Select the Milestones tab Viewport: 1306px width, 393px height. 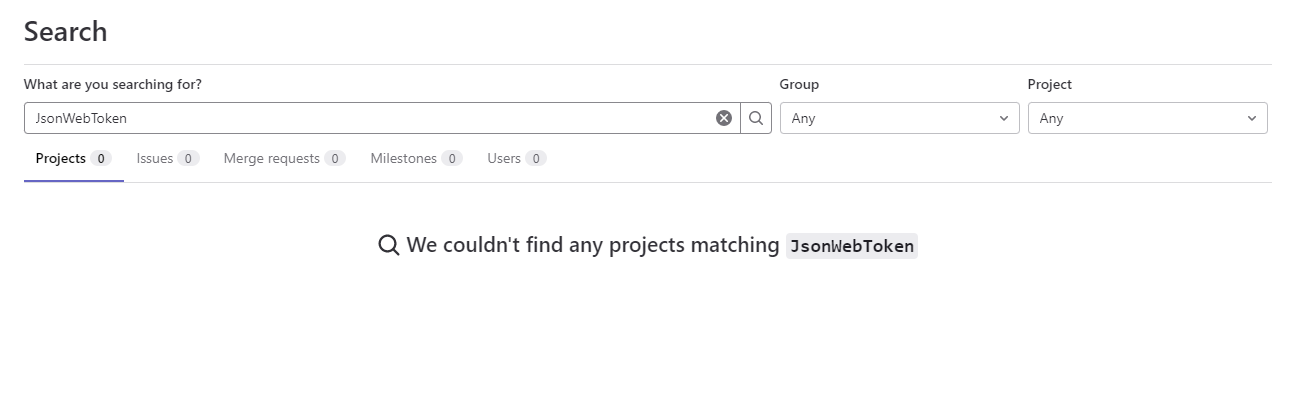coord(416,159)
